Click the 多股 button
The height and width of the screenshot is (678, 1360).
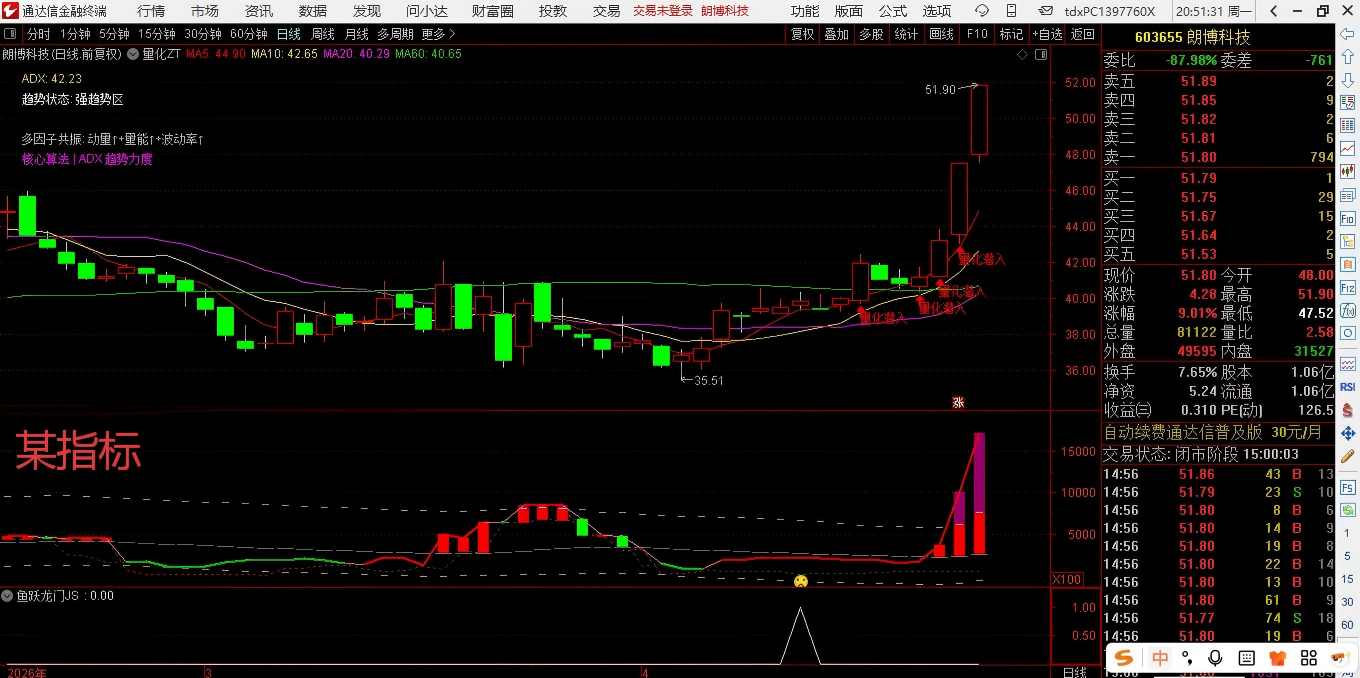pyautogui.click(x=872, y=34)
